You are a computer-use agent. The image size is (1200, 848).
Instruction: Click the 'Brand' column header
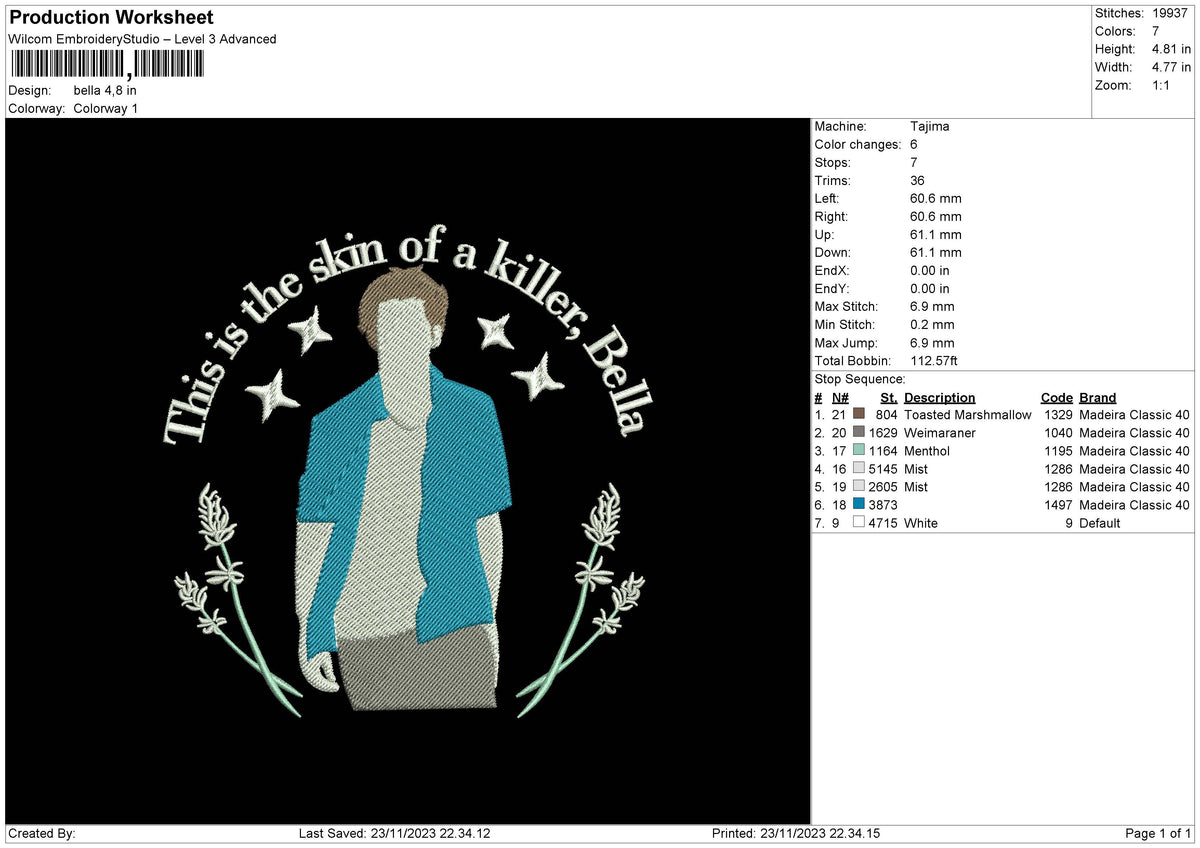coord(1098,397)
